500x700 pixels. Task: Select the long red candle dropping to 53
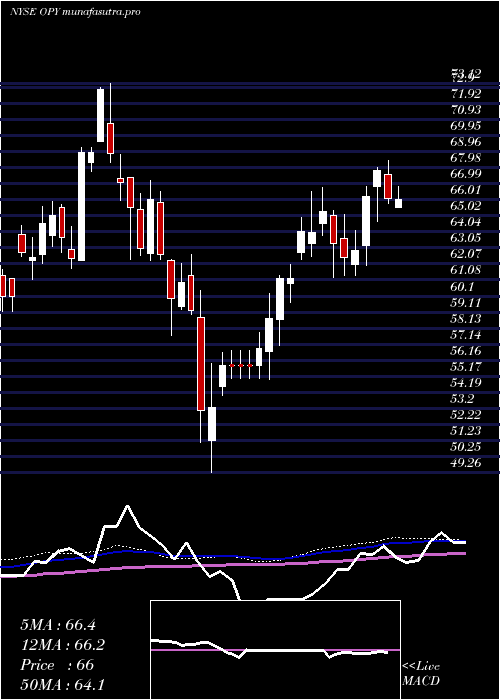pyautogui.click(x=201, y=364)
